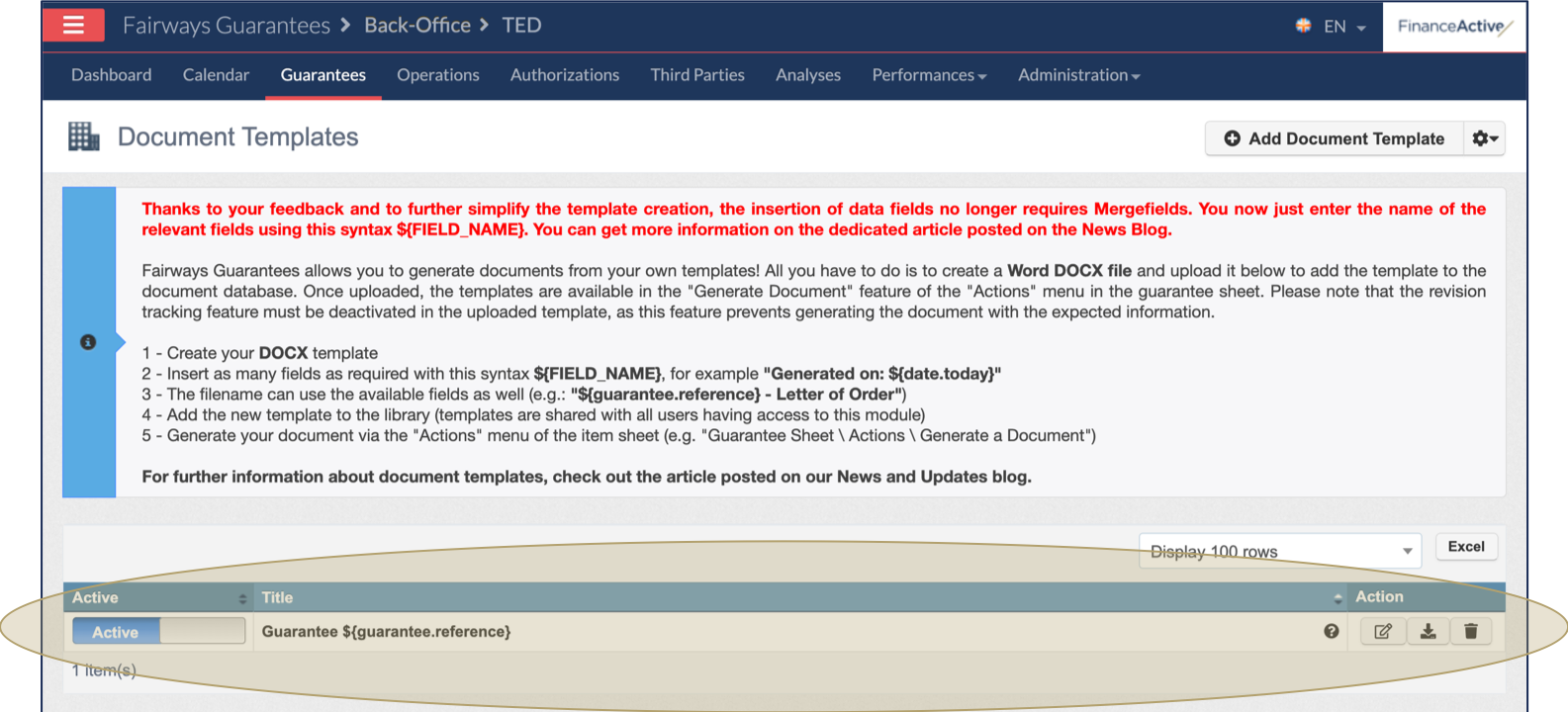This screenshot has height=712, width=1568.
Task: Click the help question mark icon
Action: (x=1332, y=632)
